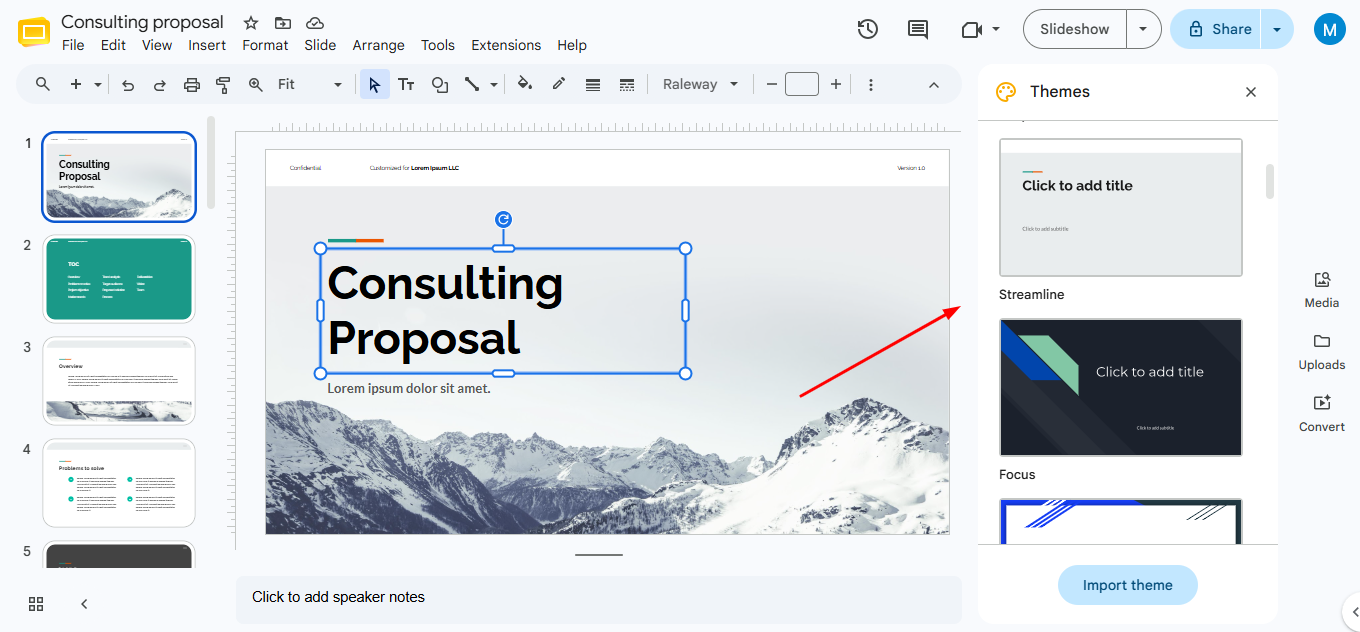Click the Share button
The image size is (1360, 632).
(1216, 29)
